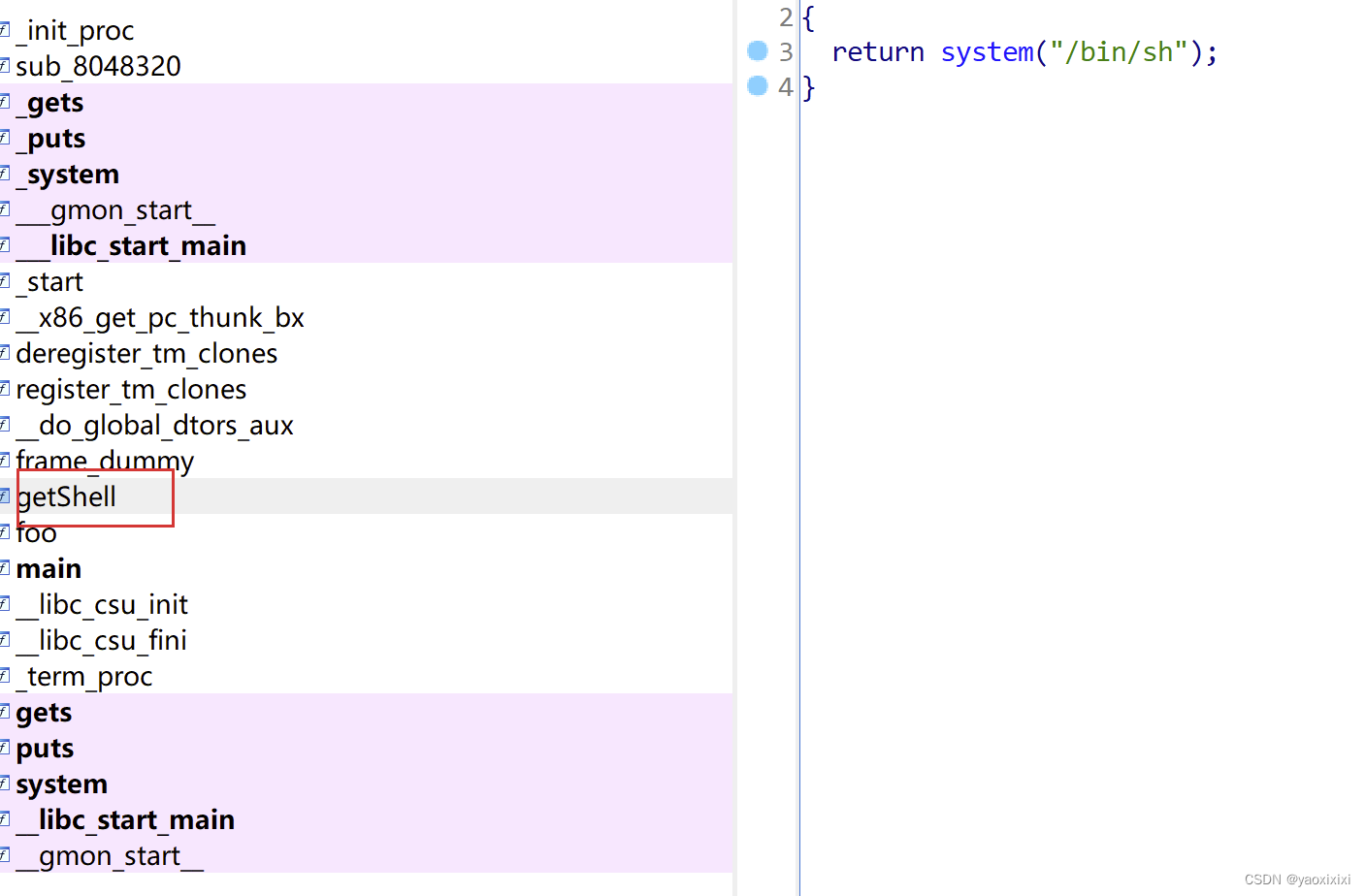Screen dimensions: 1365x896
Task: Select _init_proc in the functions list
Action: click(x=75, y=30)
